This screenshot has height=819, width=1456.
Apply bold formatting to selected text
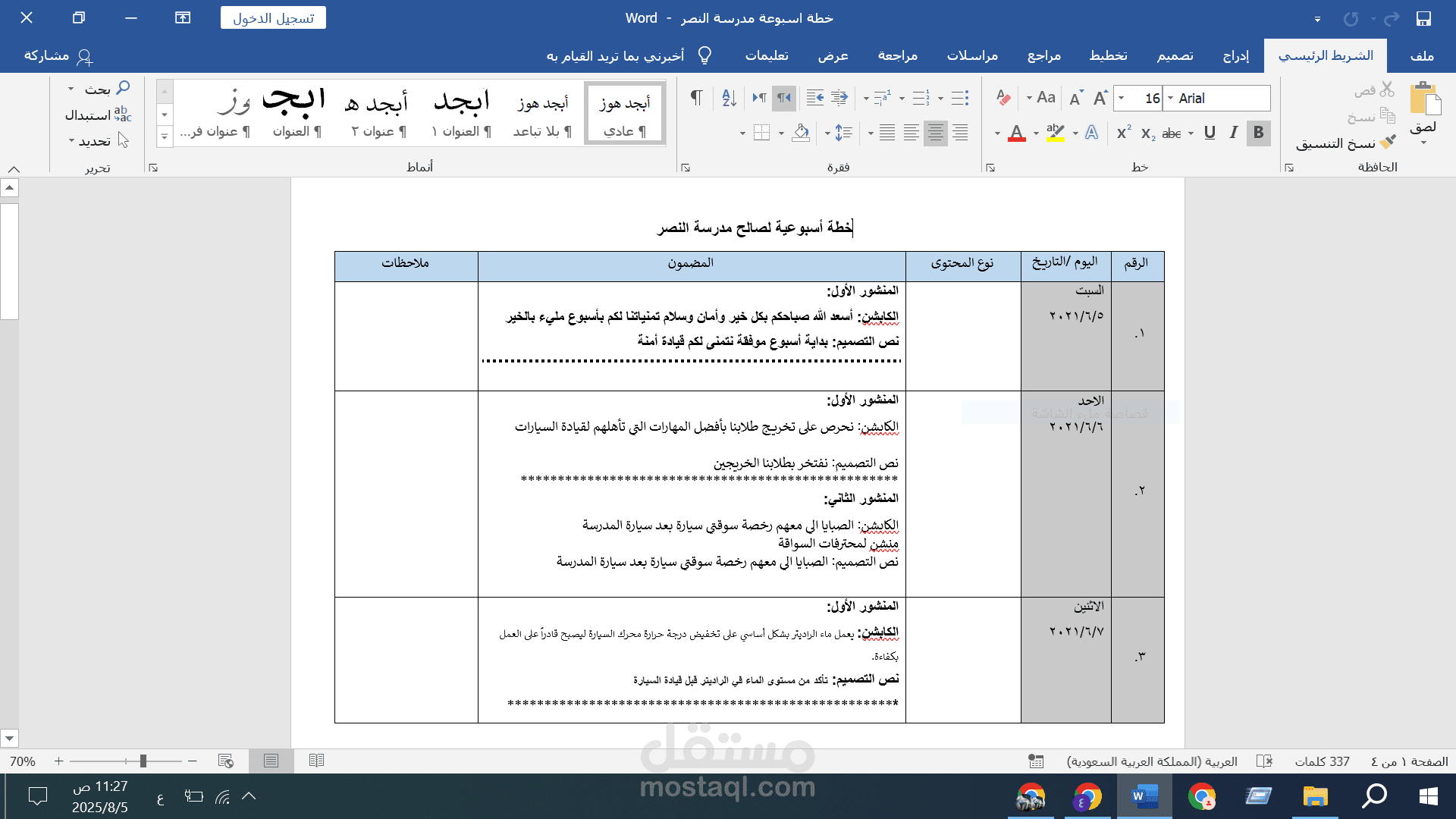pos(1258,133)
